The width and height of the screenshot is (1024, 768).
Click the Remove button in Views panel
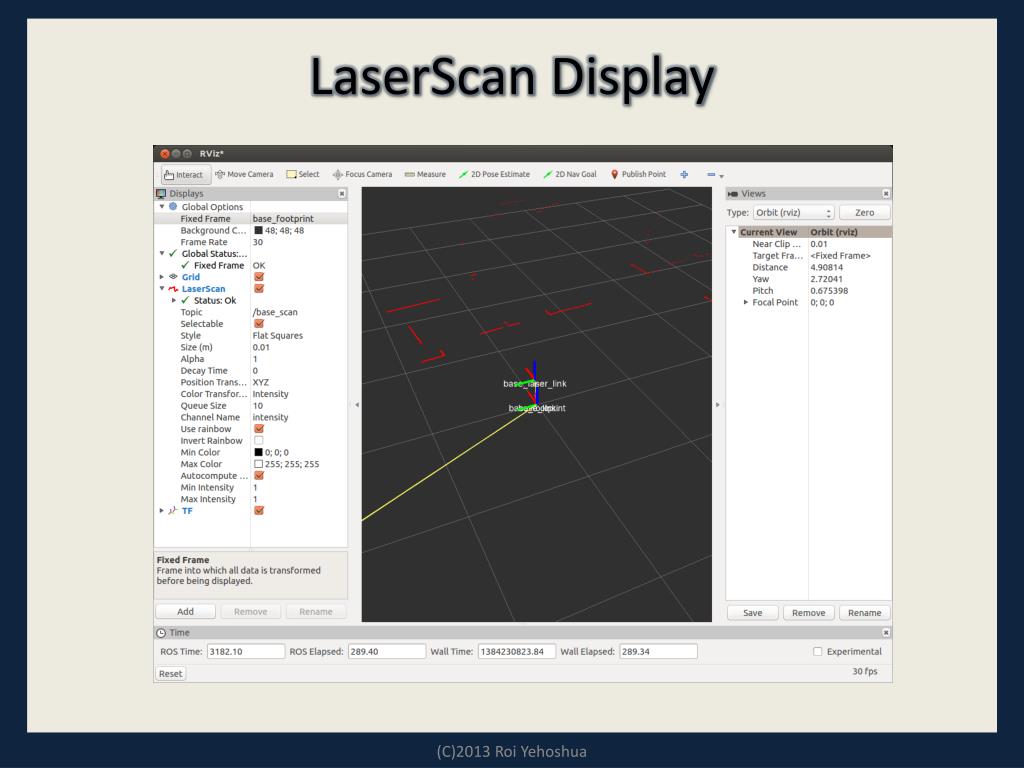[x=808, y=613]
